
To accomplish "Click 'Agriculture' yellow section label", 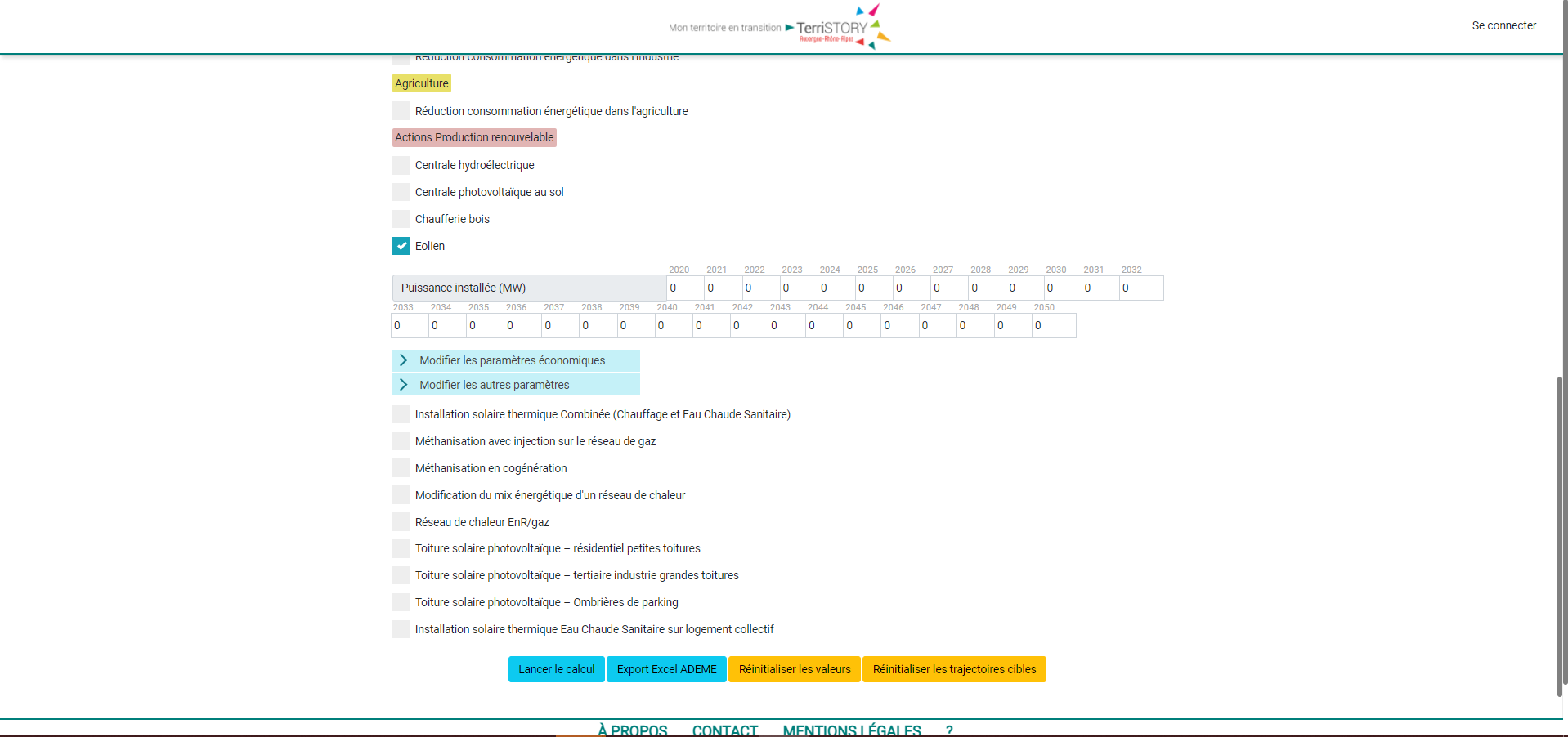I will pyautogui.click(x=422, y=83).
